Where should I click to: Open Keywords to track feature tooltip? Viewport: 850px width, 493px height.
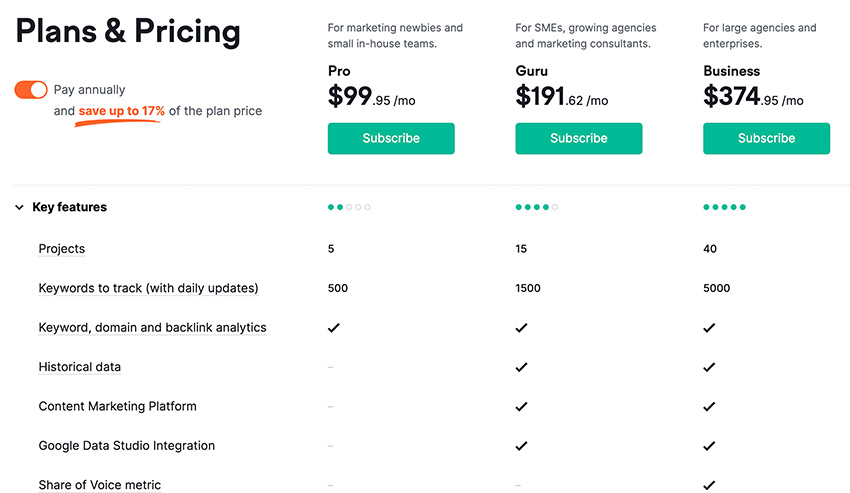[149, 288]
